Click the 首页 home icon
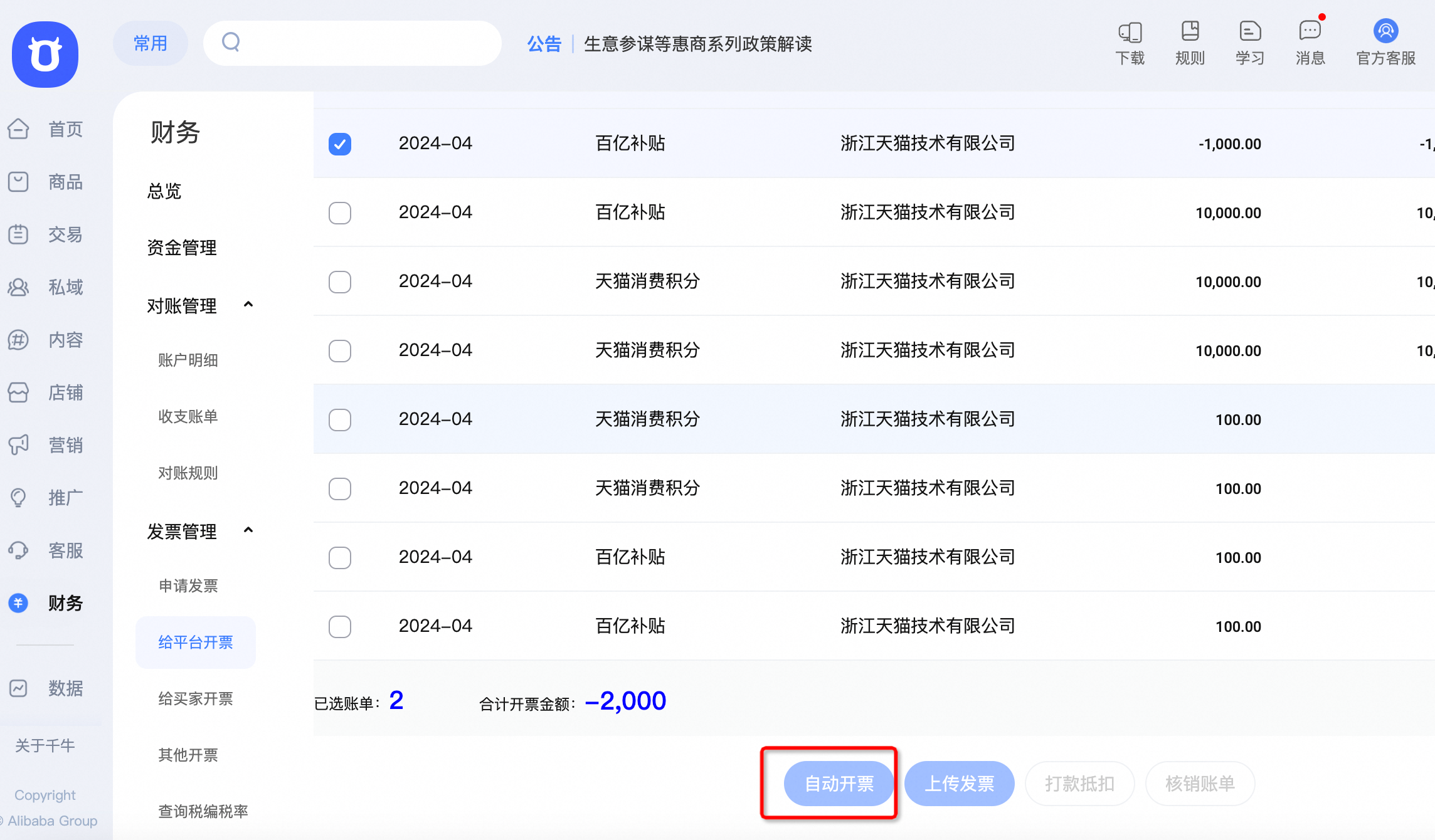The width and height of the screenshot is (1435, 840). click(18, 129)
